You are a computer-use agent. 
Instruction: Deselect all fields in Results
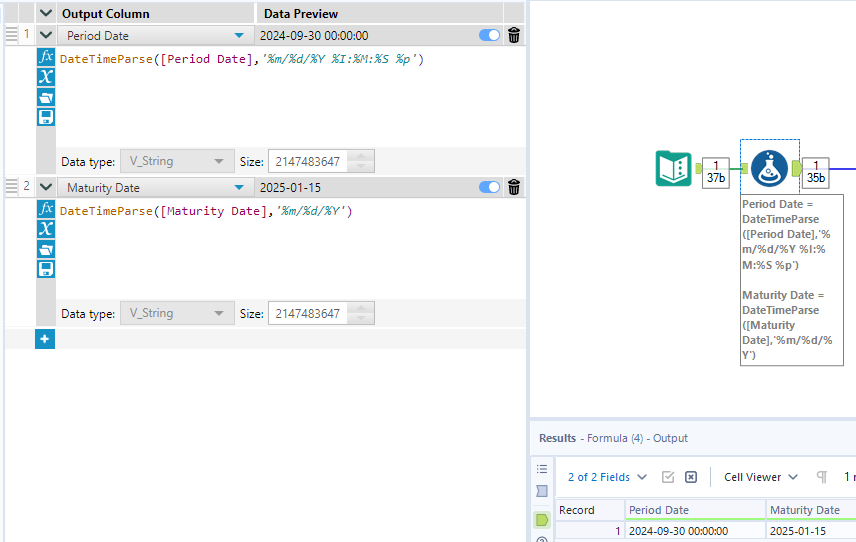pos(691,477)
